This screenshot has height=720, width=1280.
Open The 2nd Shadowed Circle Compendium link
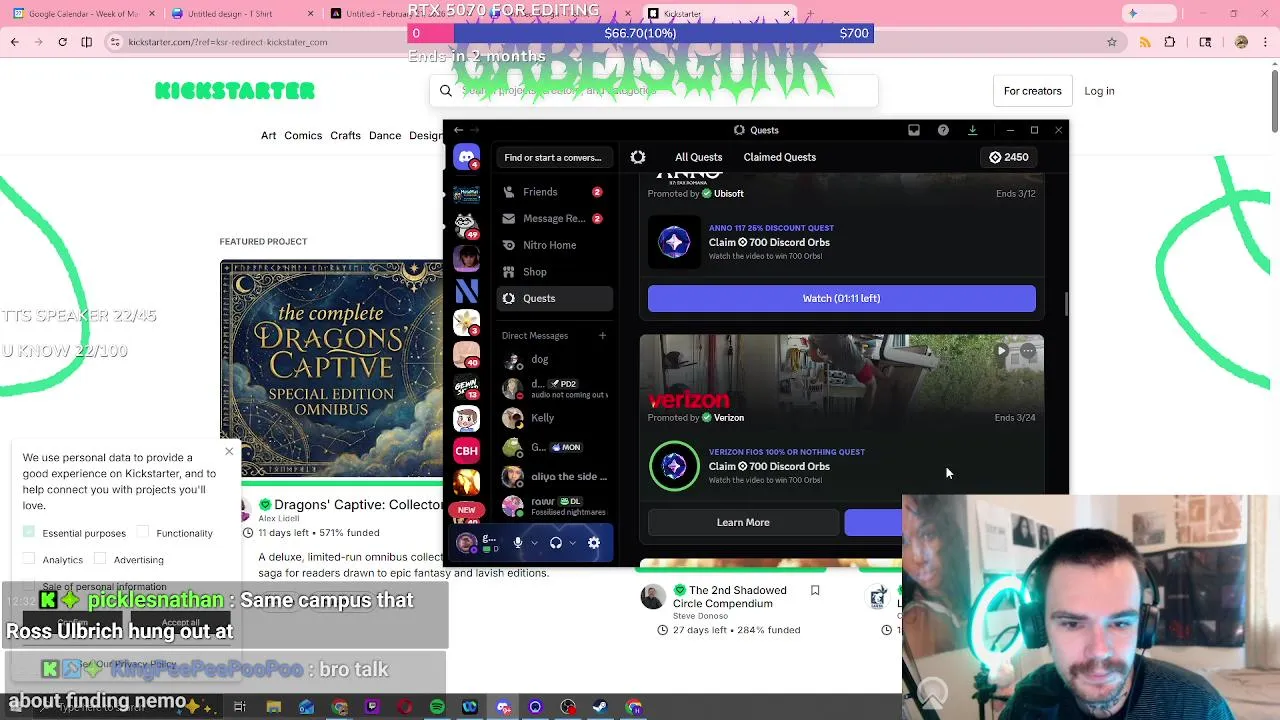tap(730, 597)
